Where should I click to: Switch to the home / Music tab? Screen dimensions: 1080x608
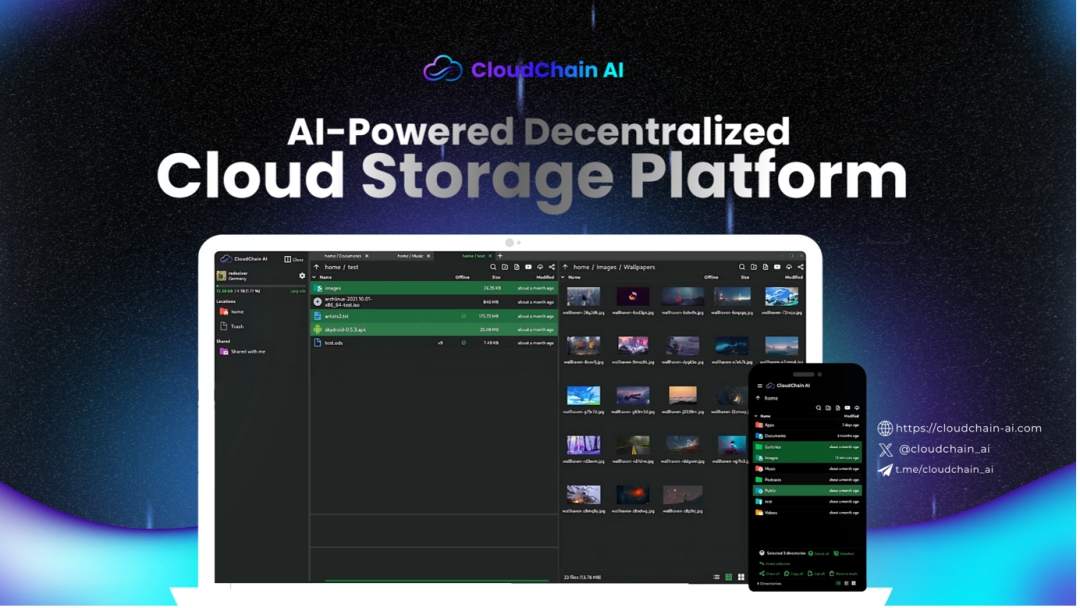410,256
